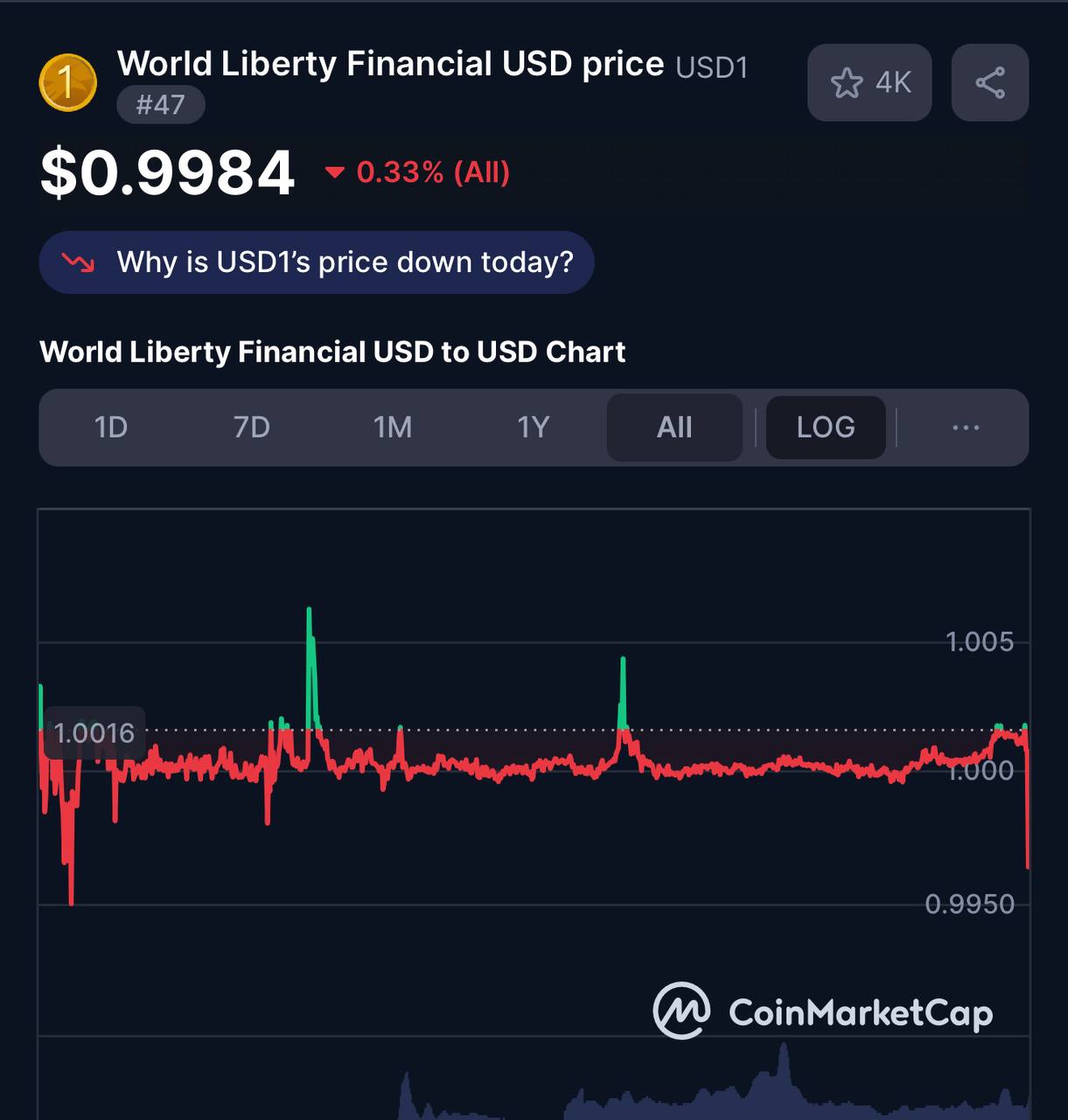This screenshot has height=1120, width=1068.
Task: Select the All time range
Action: (x=674, y=427)
